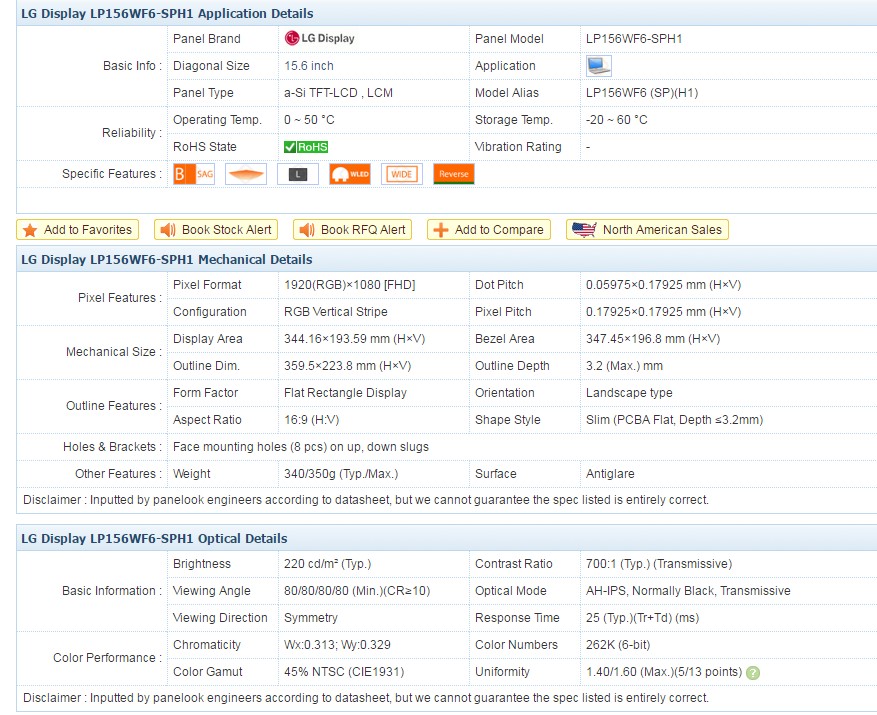Click the Reliability row label
This screenshot has width=877, height=715.
(x=132, y=133)
